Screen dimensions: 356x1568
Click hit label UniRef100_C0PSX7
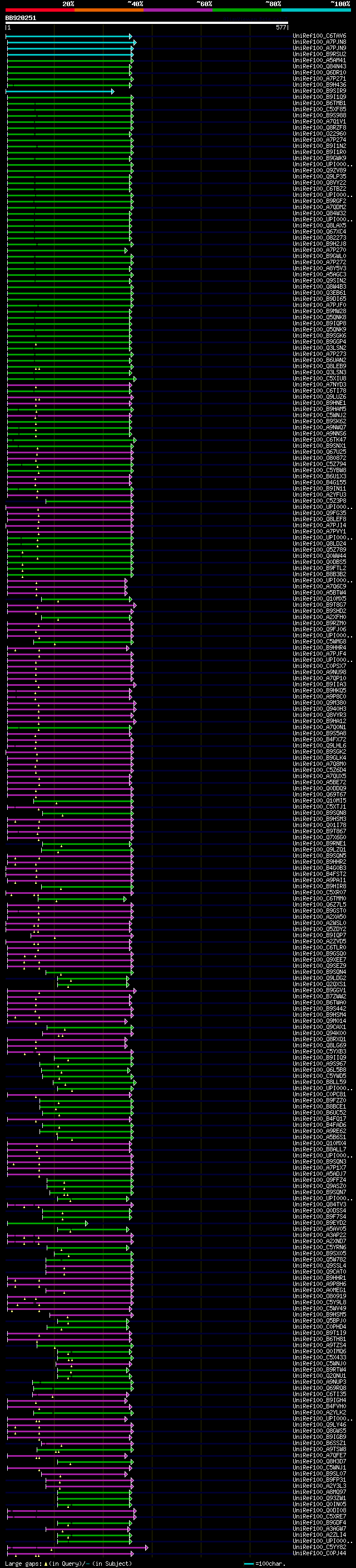(x=319, y=666)
